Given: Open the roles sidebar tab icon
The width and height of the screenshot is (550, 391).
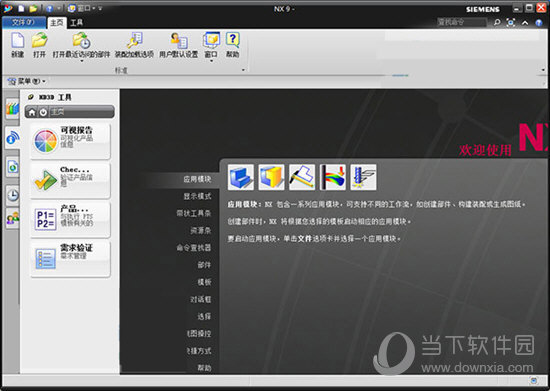Looking at the screenshot, I should [13, 218].
